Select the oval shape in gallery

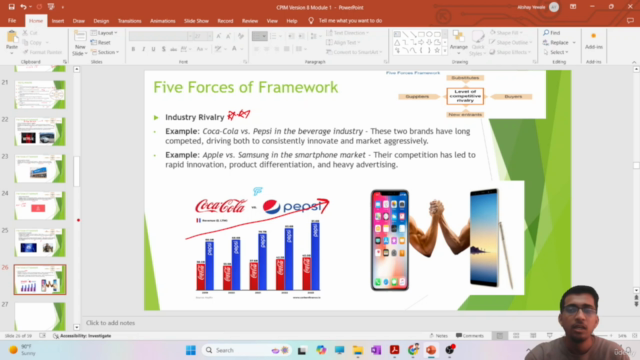[429, 34]
